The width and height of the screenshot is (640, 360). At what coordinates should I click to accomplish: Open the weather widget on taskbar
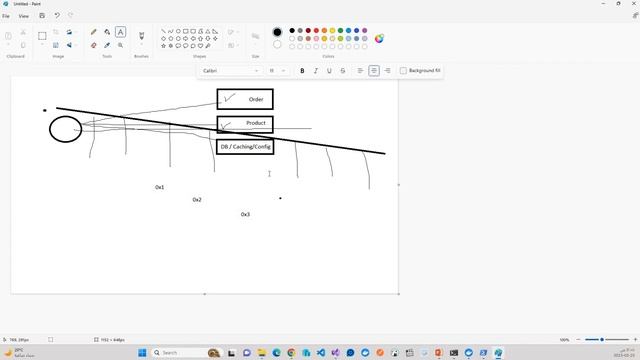[x=18, y=353]
